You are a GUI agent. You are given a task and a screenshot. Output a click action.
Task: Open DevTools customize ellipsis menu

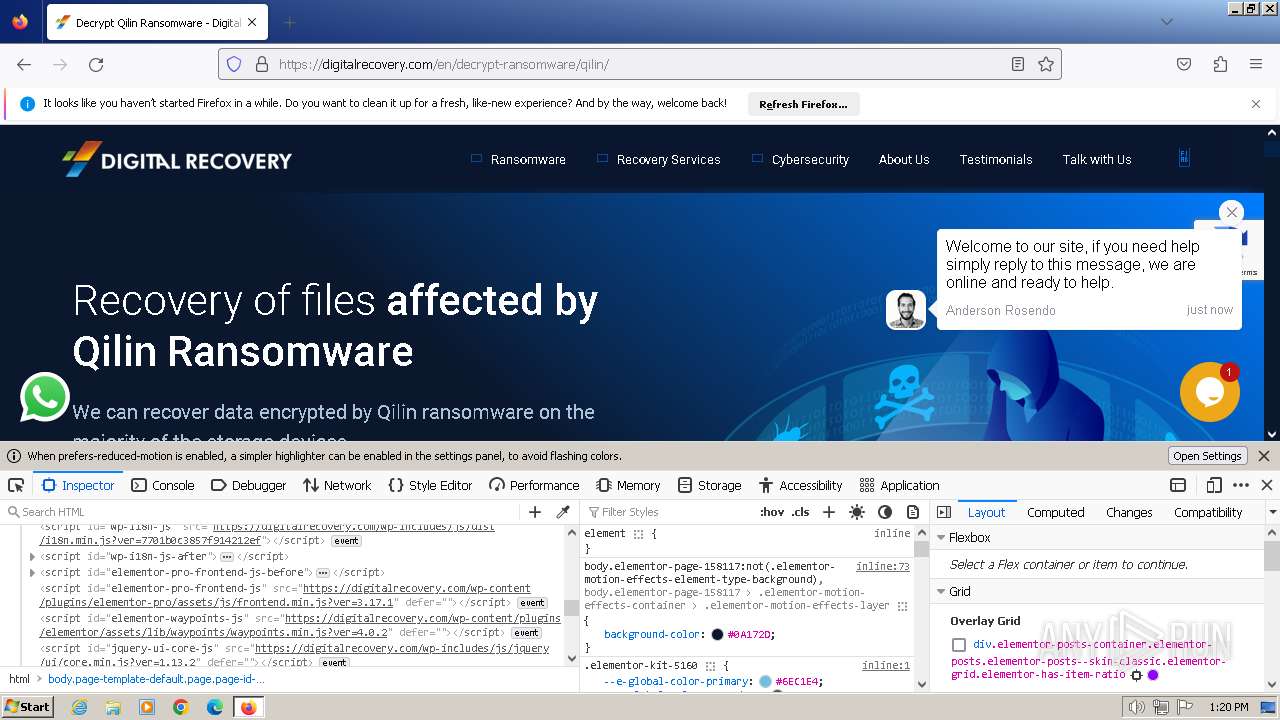(1241, 485)
